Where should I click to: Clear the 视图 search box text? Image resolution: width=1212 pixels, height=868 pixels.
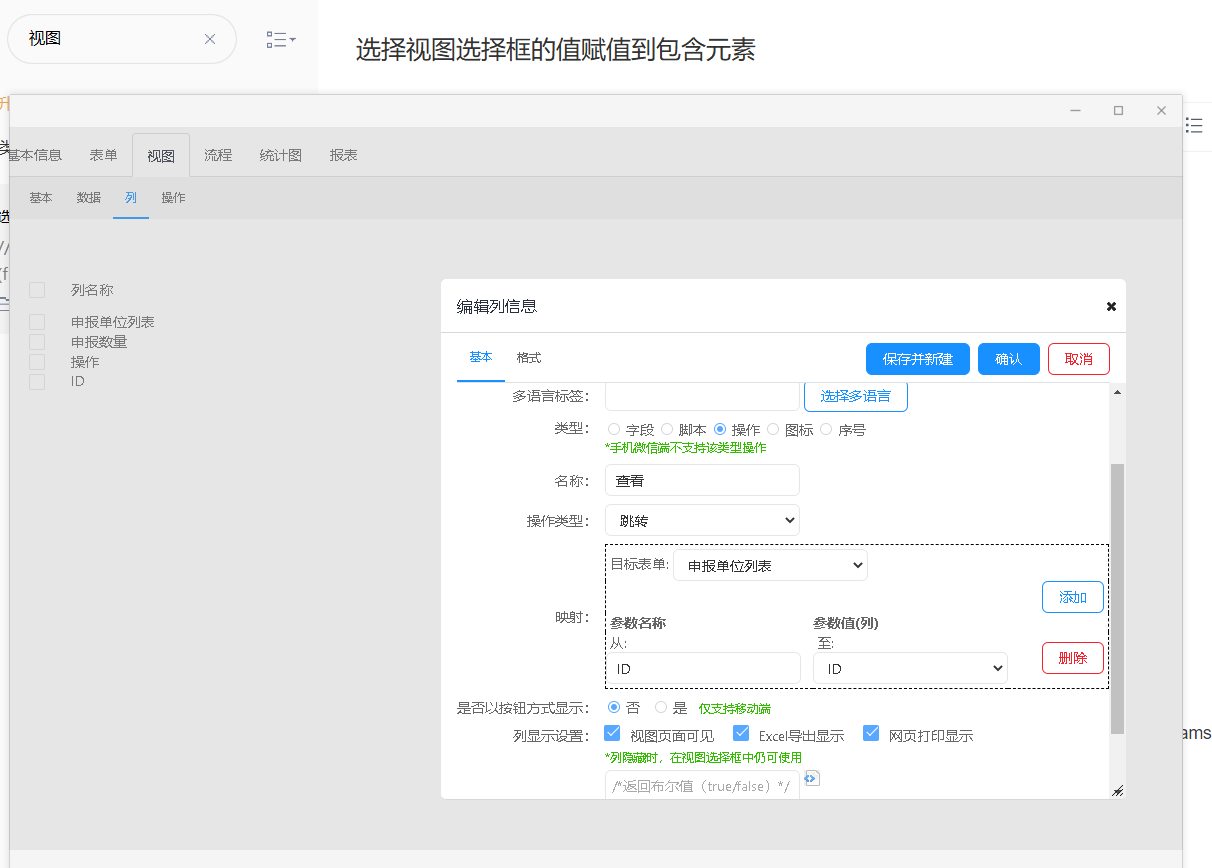click(x=210, y=39)
